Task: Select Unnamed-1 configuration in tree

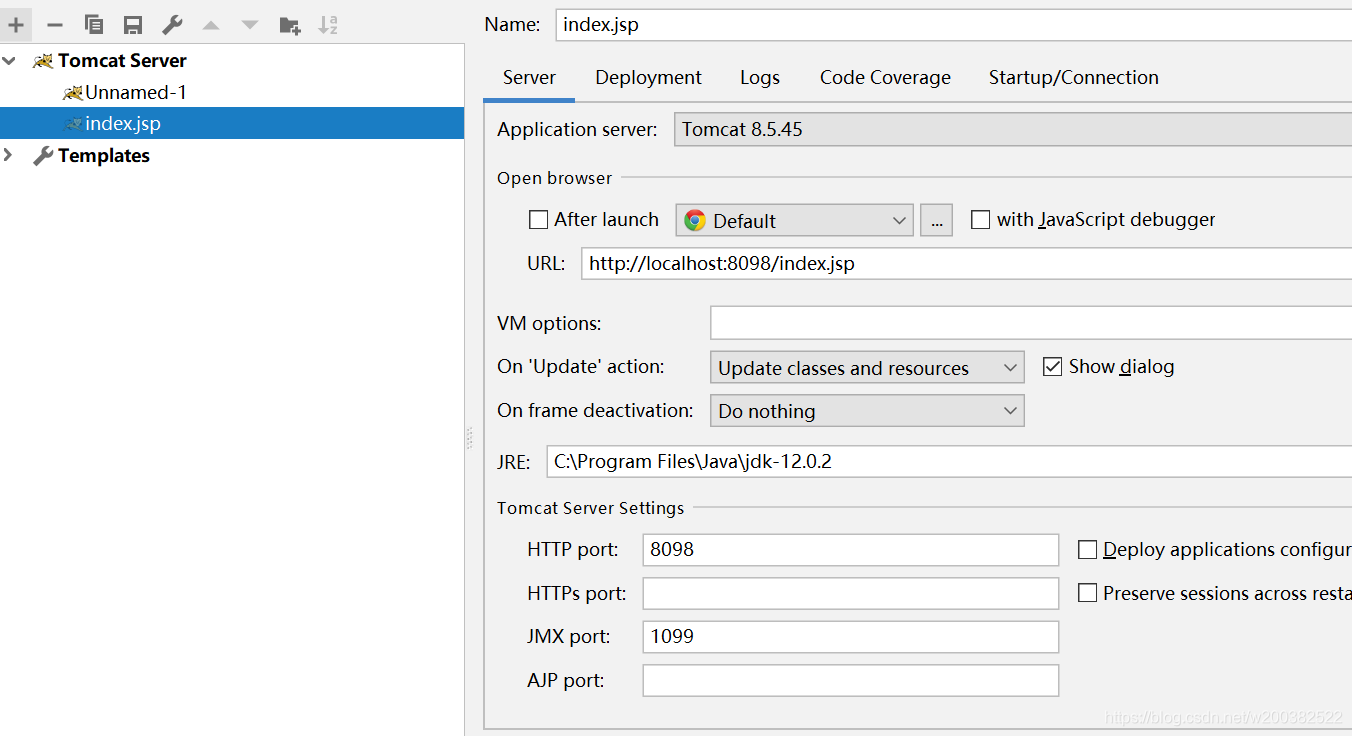Action: tap(136, 93)
